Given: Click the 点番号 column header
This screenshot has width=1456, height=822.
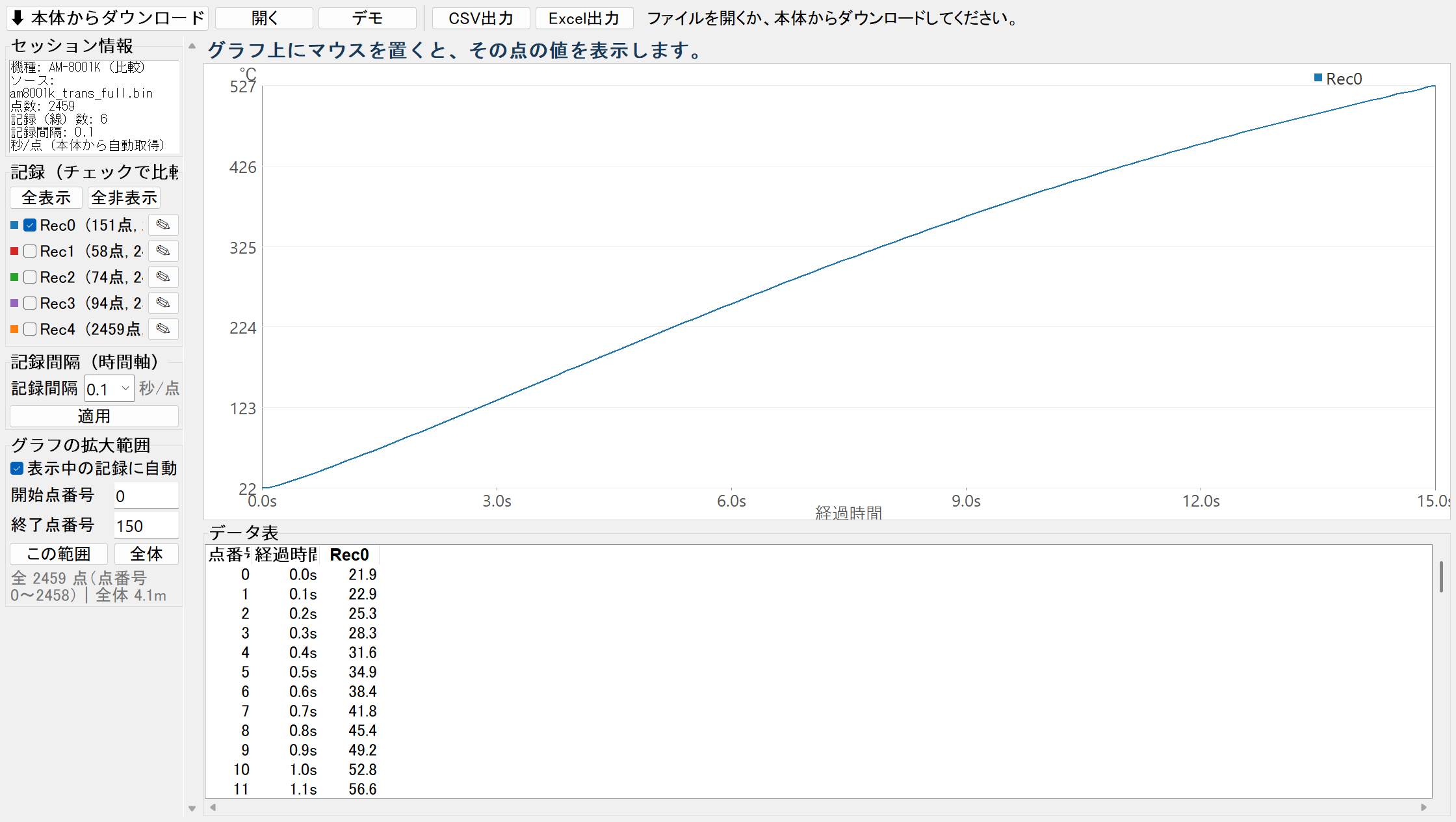Looking at the screenshot, I should (229, 555).
